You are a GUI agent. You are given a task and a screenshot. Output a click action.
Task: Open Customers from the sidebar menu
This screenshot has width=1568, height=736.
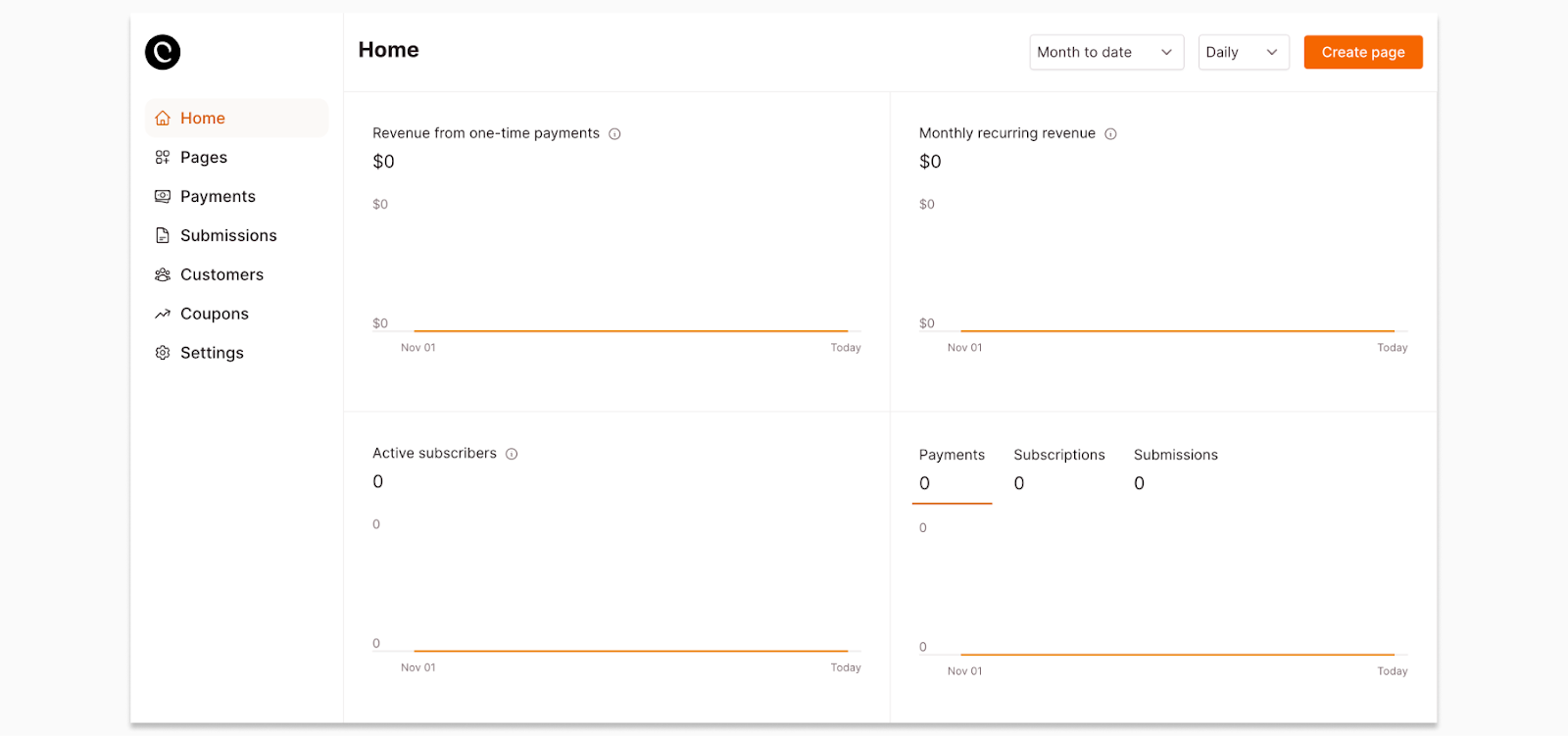pos(221,275)
